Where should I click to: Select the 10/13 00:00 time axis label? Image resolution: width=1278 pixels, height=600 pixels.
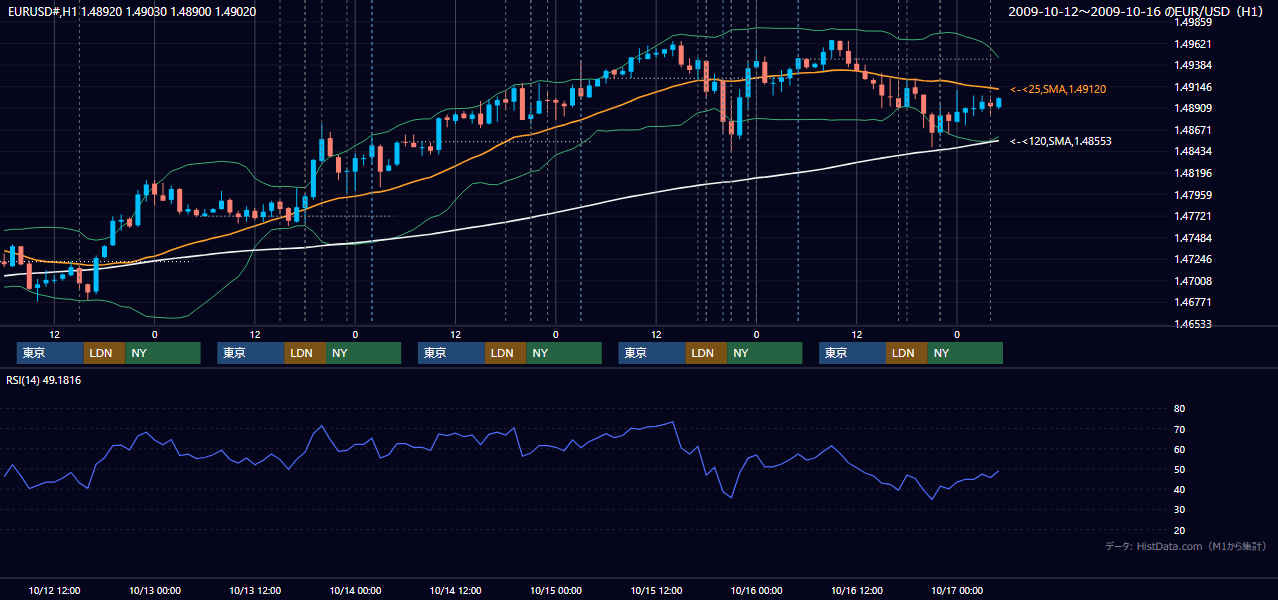(154, 590)
